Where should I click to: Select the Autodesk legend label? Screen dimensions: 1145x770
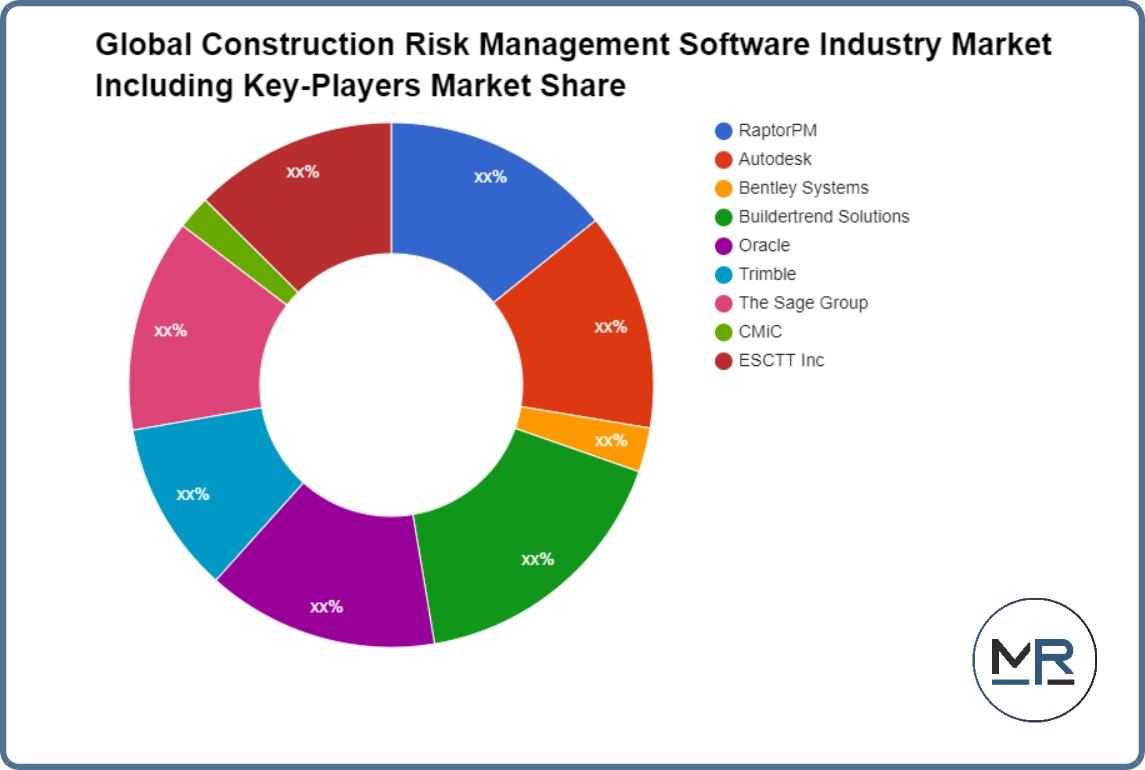pyautogui.click(x=775, y=159)
